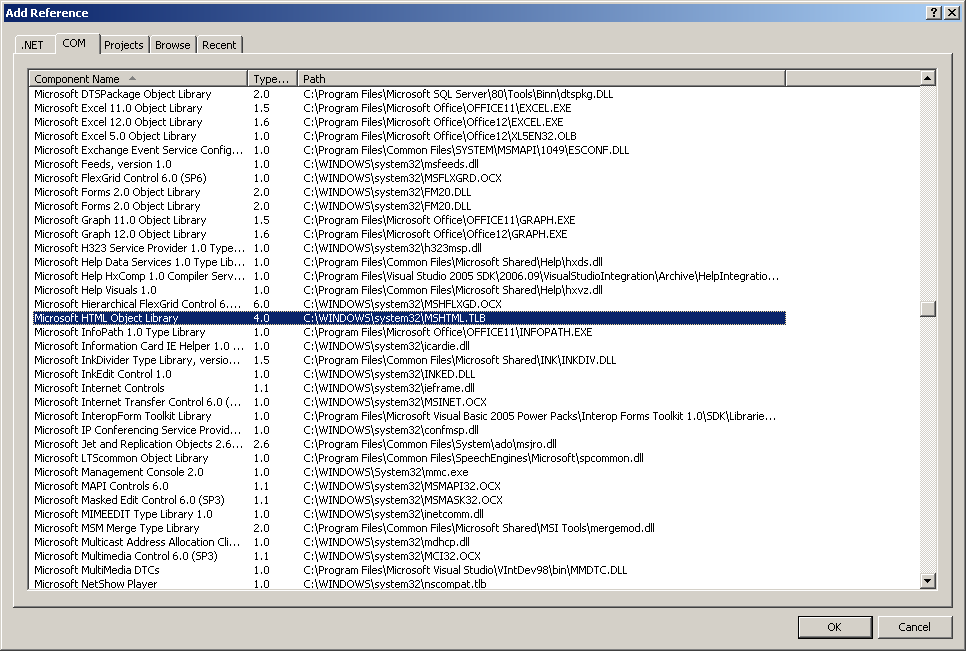Viewport: 966px width, 651px height.
Task: Click path C:\WINDOWS\system32\MSHFLXGD.OCX
Action: pos(402,304)
